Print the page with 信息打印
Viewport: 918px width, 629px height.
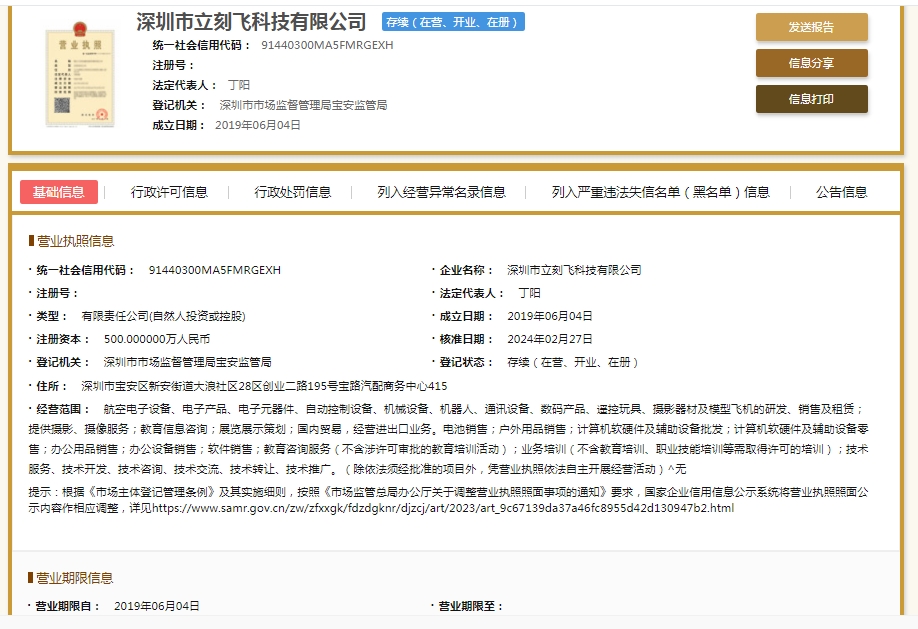811,99
